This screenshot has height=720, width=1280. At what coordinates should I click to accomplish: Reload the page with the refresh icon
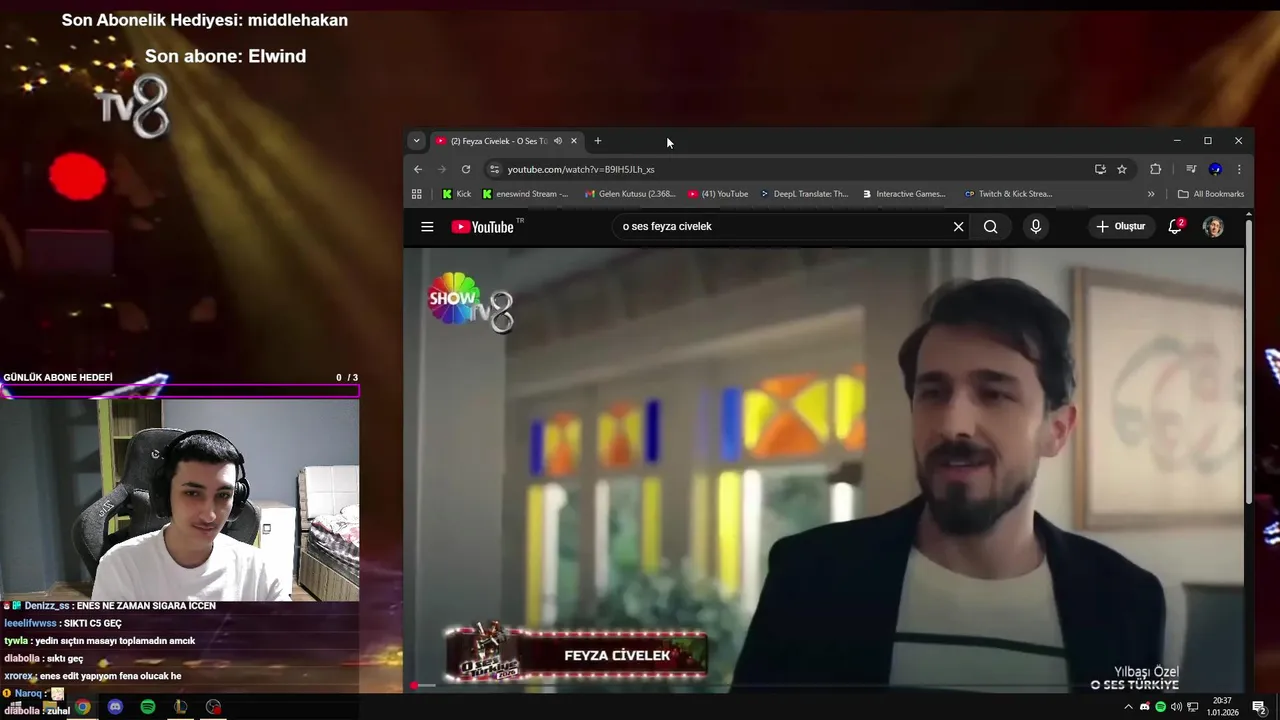[x=466, y=169]
